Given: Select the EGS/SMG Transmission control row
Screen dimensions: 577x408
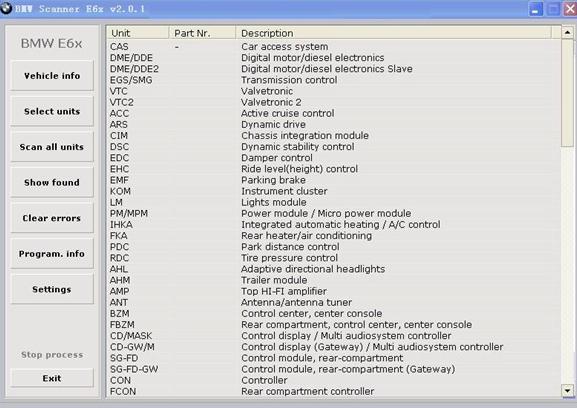Looking at the screenshot, I should (x=334, y=80).
